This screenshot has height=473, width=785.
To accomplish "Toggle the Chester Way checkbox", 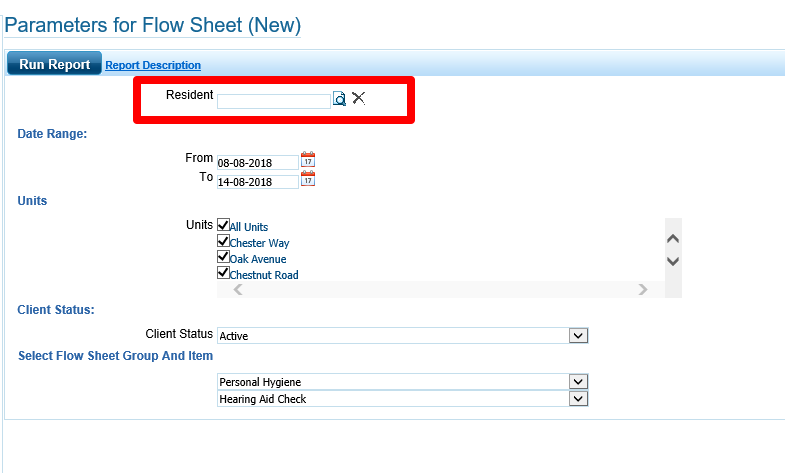I will (223, 241).
